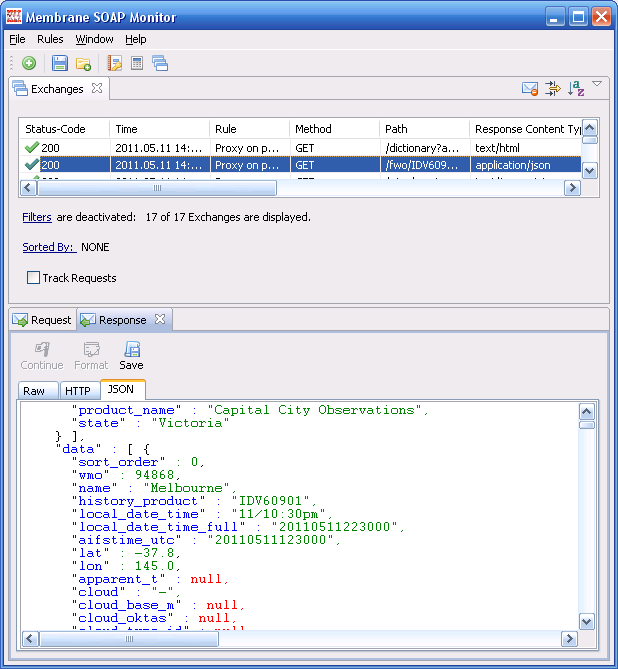Switch to the HTTP sub-tab

click(x=79, y=391)
